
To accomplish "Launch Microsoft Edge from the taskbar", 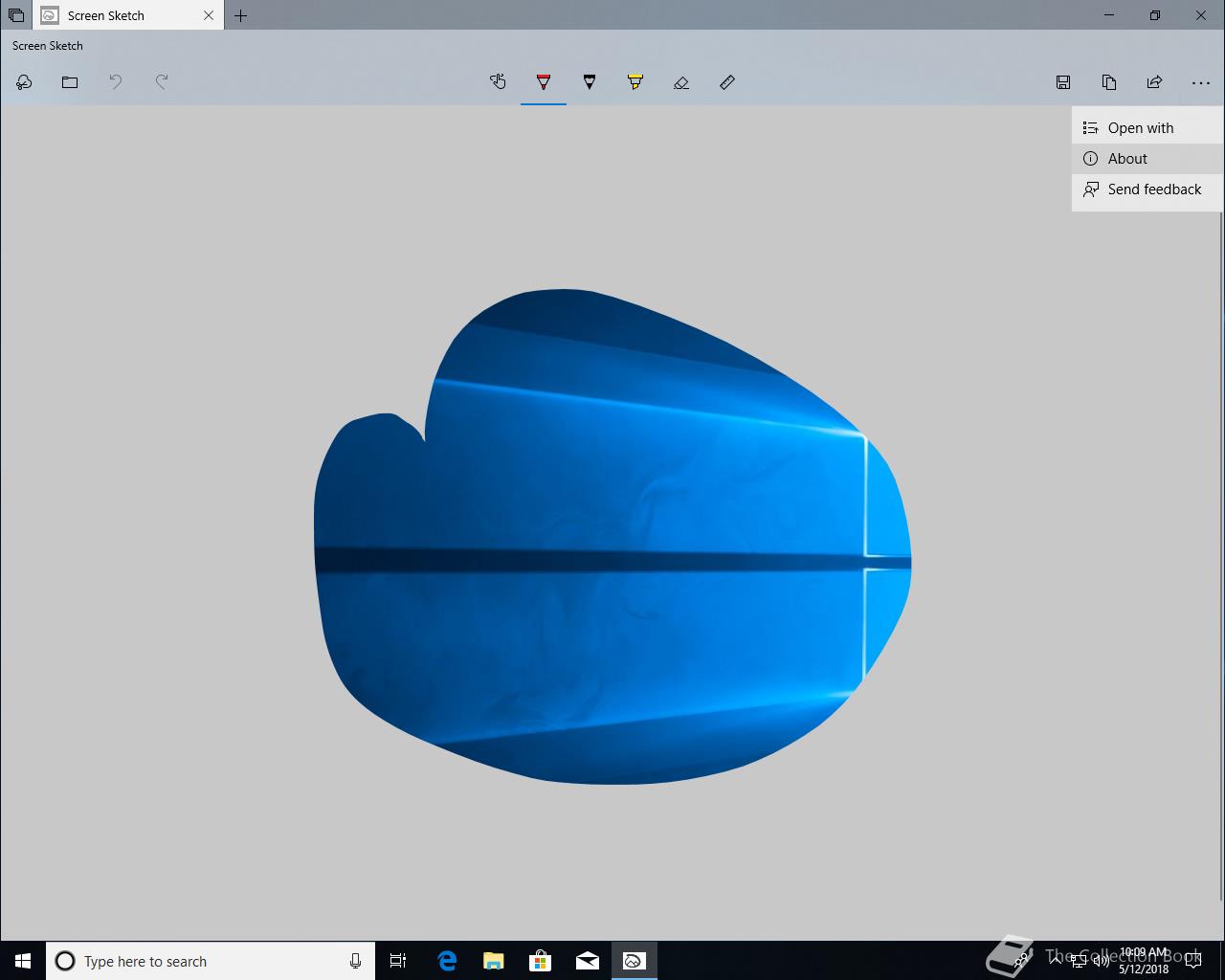I will (x=446, y=961).
